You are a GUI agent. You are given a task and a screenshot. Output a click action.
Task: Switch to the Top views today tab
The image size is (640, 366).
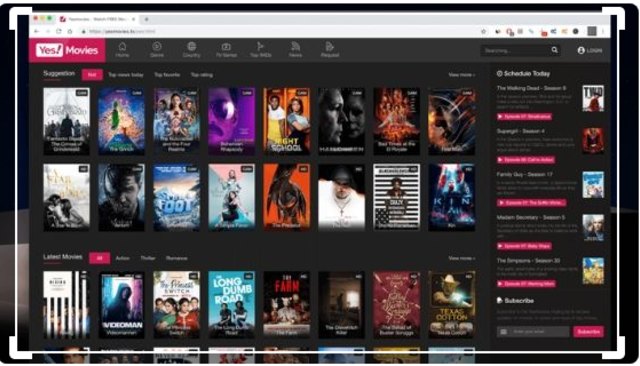(126, 75)
